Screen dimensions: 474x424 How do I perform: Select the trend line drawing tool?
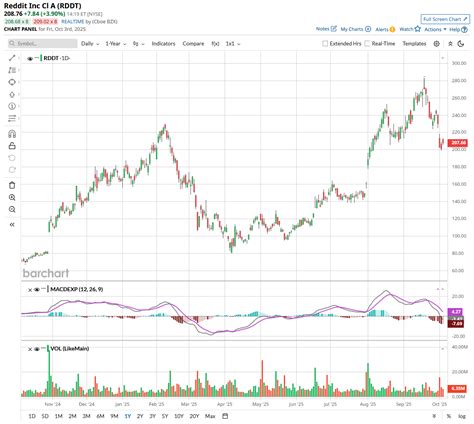tap(12, 58)
